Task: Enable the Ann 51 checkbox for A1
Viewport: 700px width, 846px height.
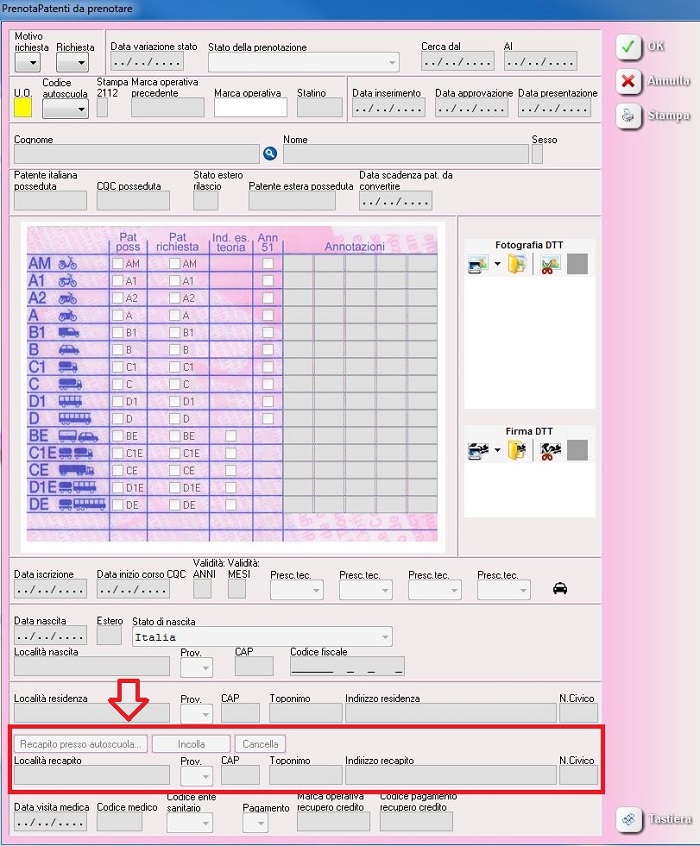Action: coord(267,281)
